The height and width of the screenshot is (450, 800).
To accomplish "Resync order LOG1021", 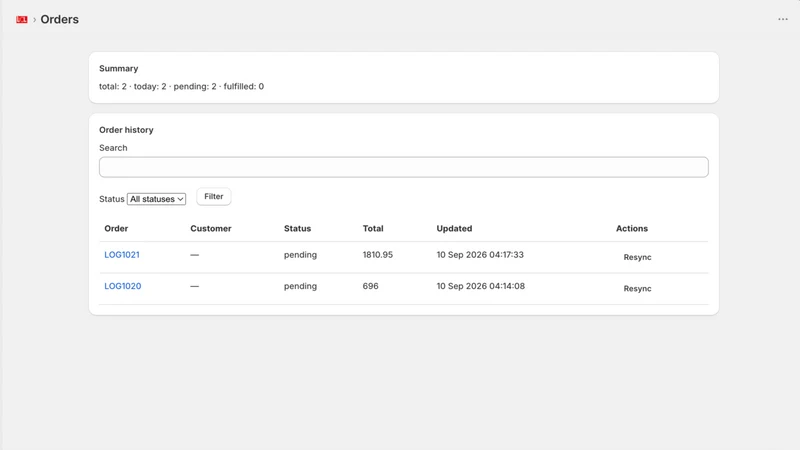I will click(637, 257).
